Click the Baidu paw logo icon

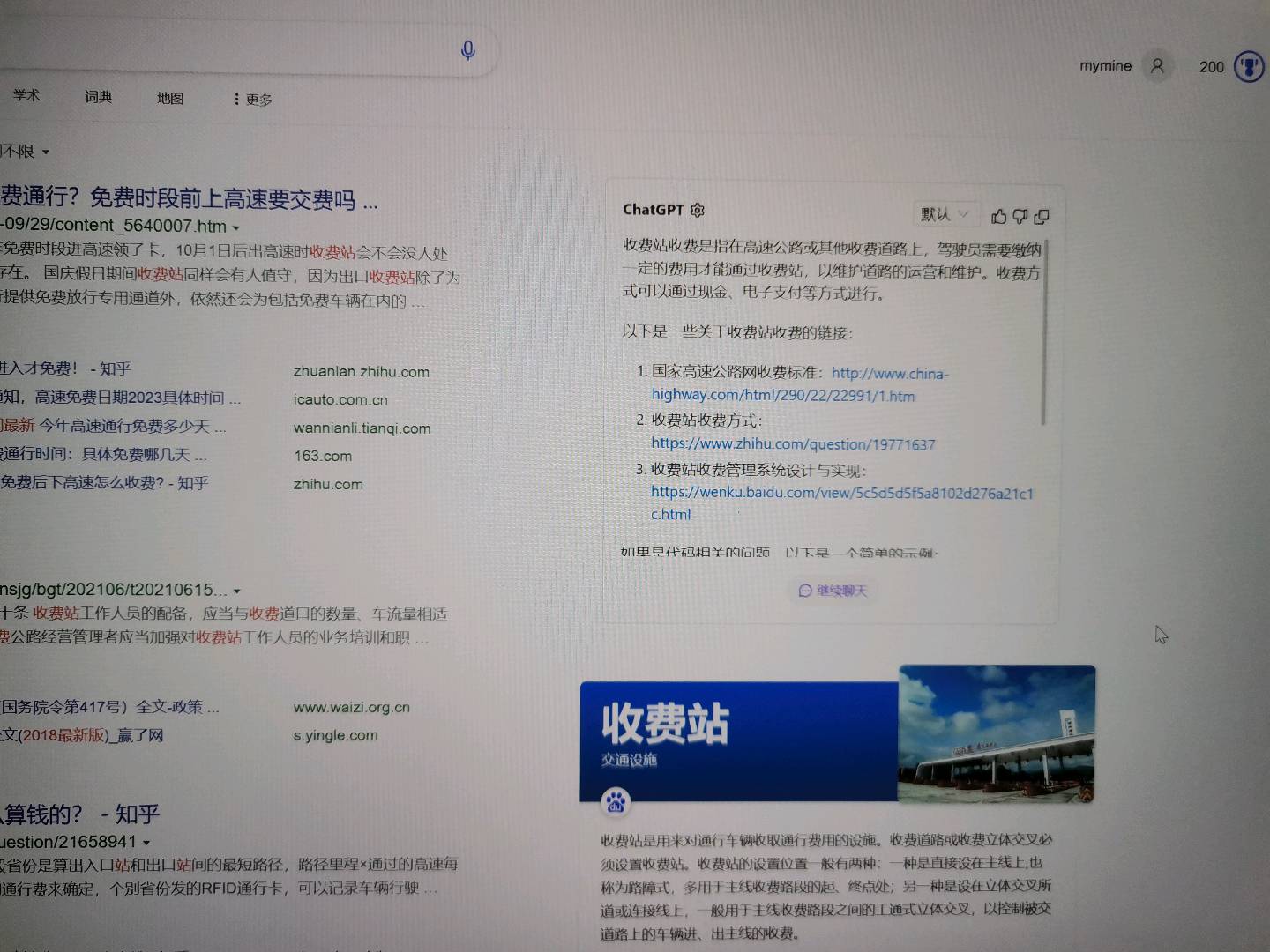[616, 801]
